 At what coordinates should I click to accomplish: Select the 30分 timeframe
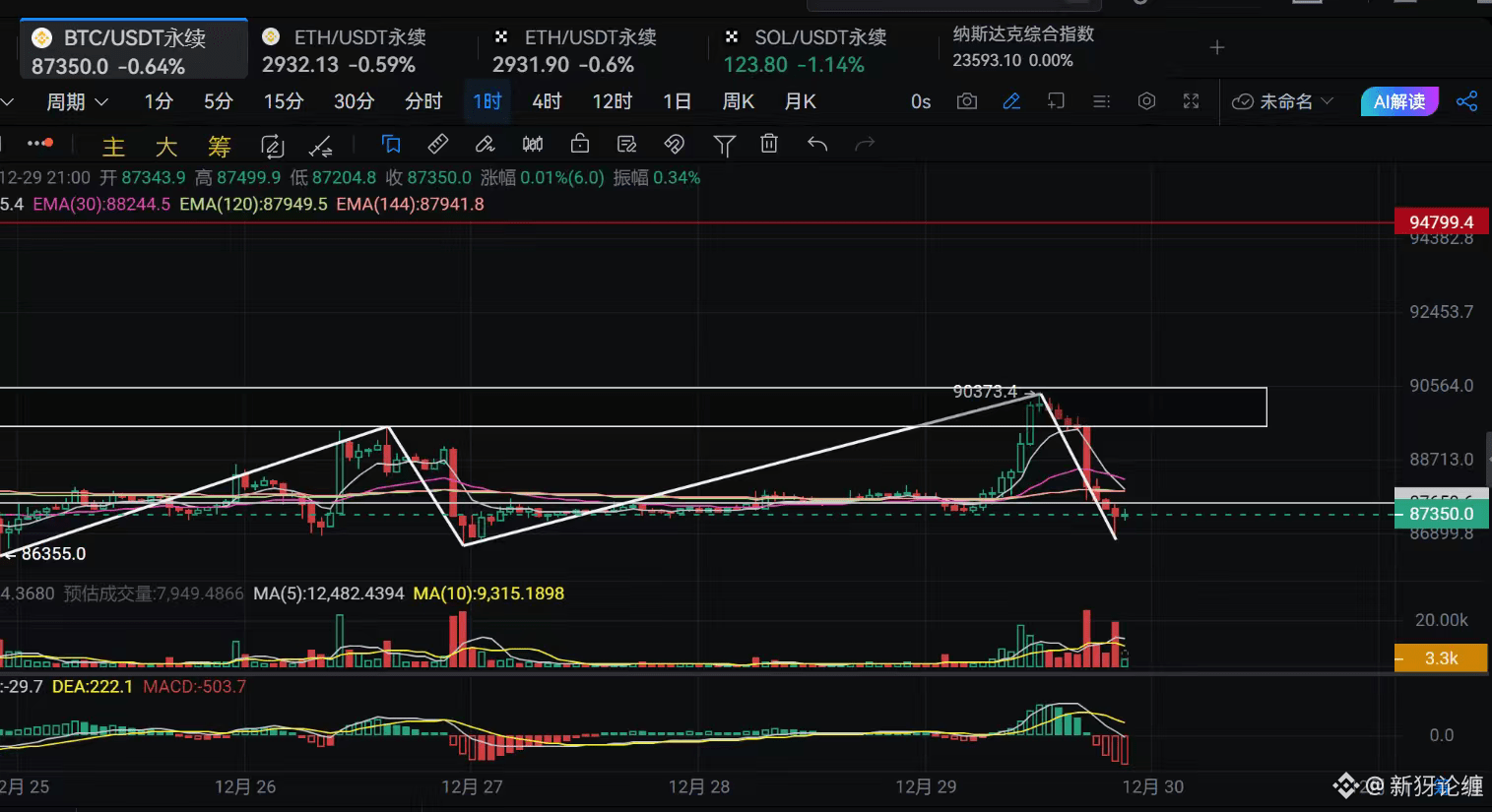354,101
